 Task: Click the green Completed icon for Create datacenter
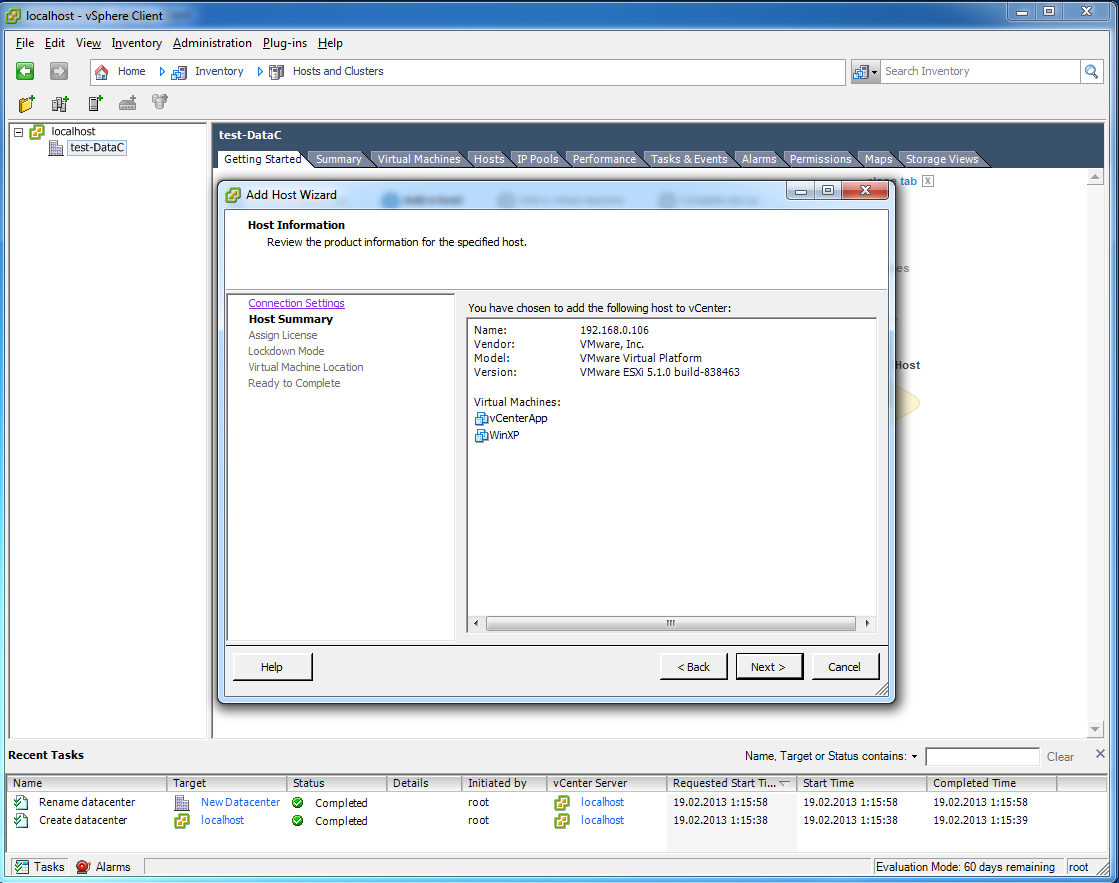click(298, 821)
